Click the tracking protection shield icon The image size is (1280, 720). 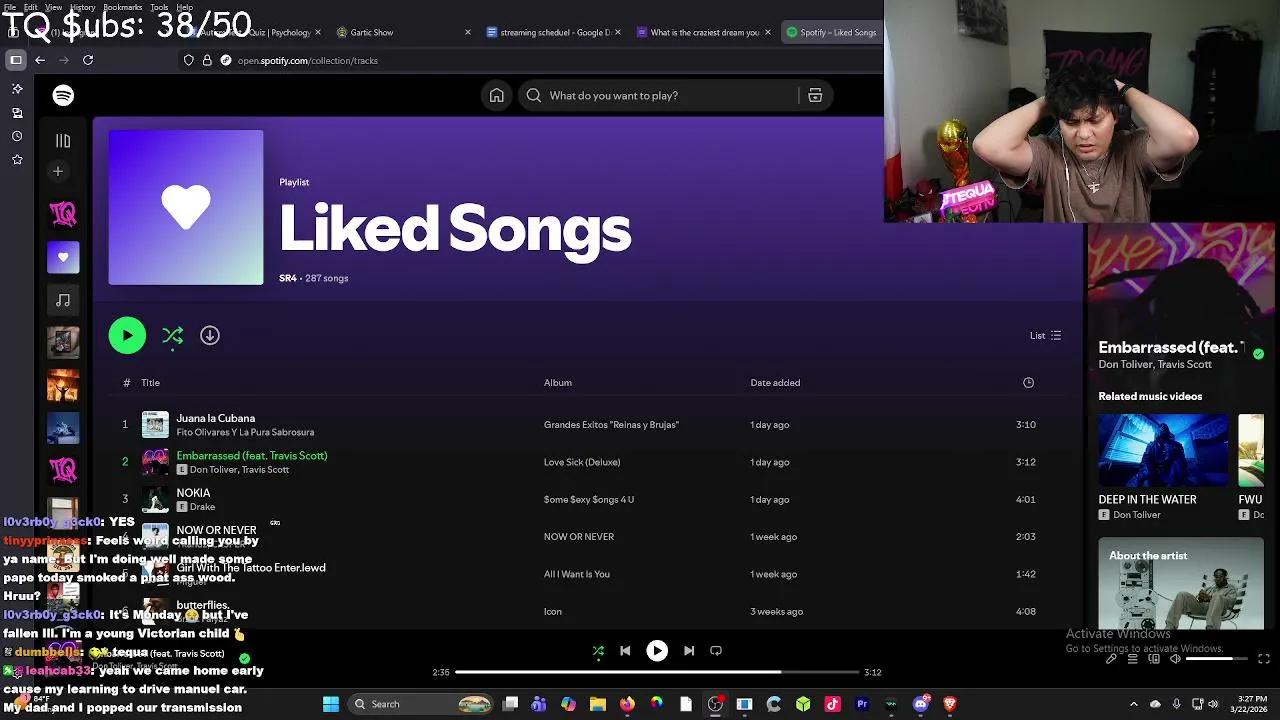pos(188,60)
